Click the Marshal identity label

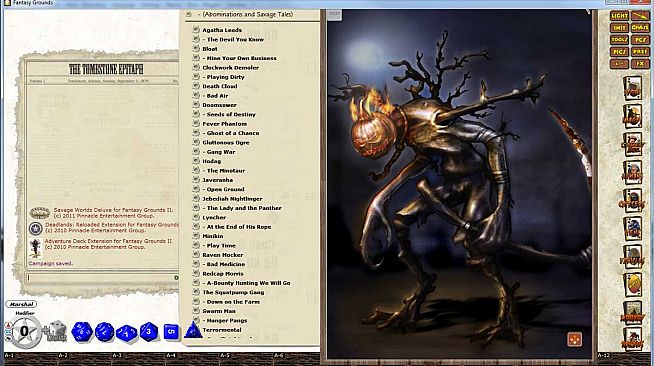click(x=21, y=304)
